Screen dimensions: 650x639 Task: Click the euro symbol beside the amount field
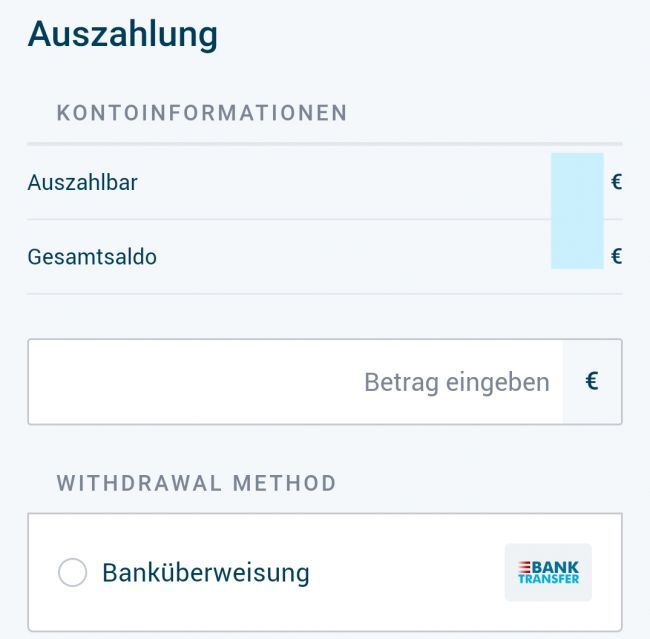click(x=592, y=382)
